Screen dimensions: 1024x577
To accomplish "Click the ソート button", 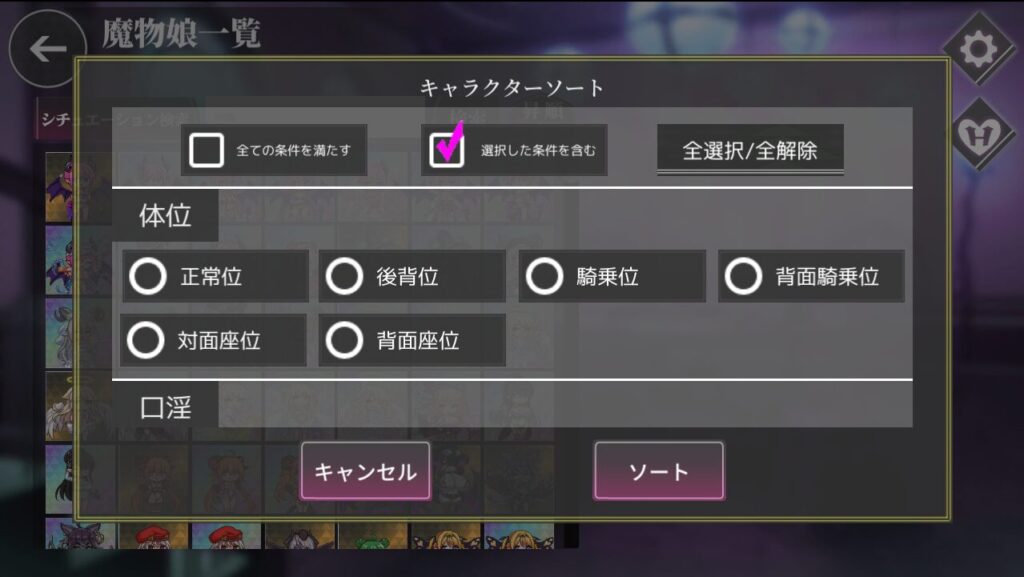I will [x=659, y=471].
